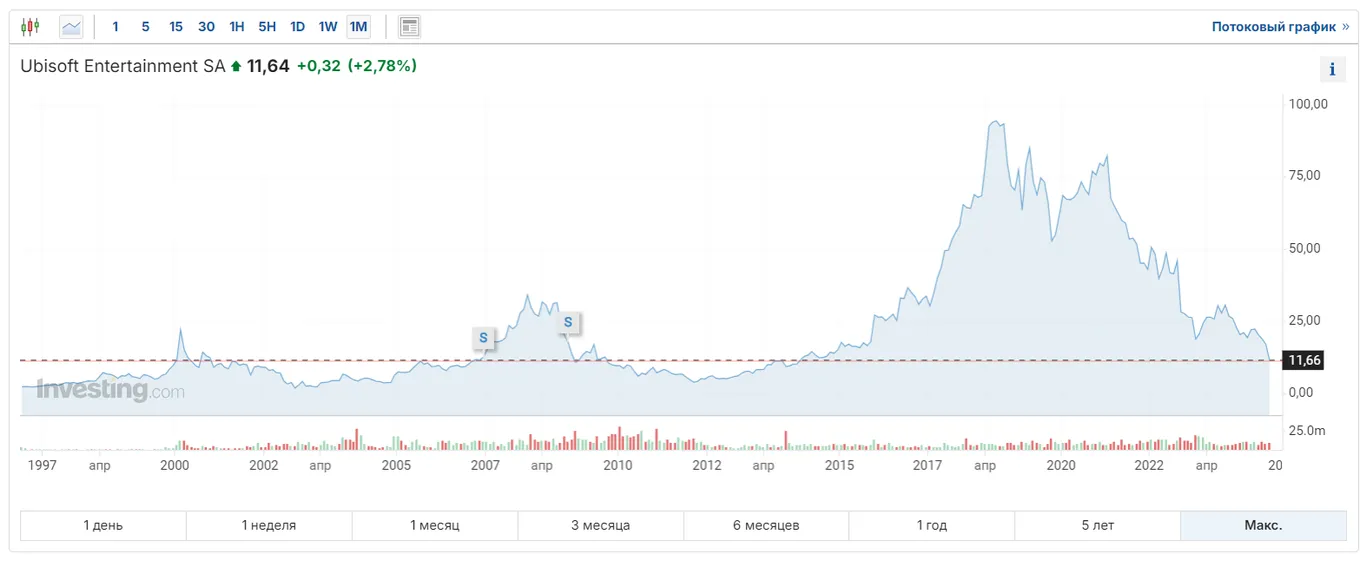Click the 2000 date axis label
1360x567 pixels.
coord(175,466)
